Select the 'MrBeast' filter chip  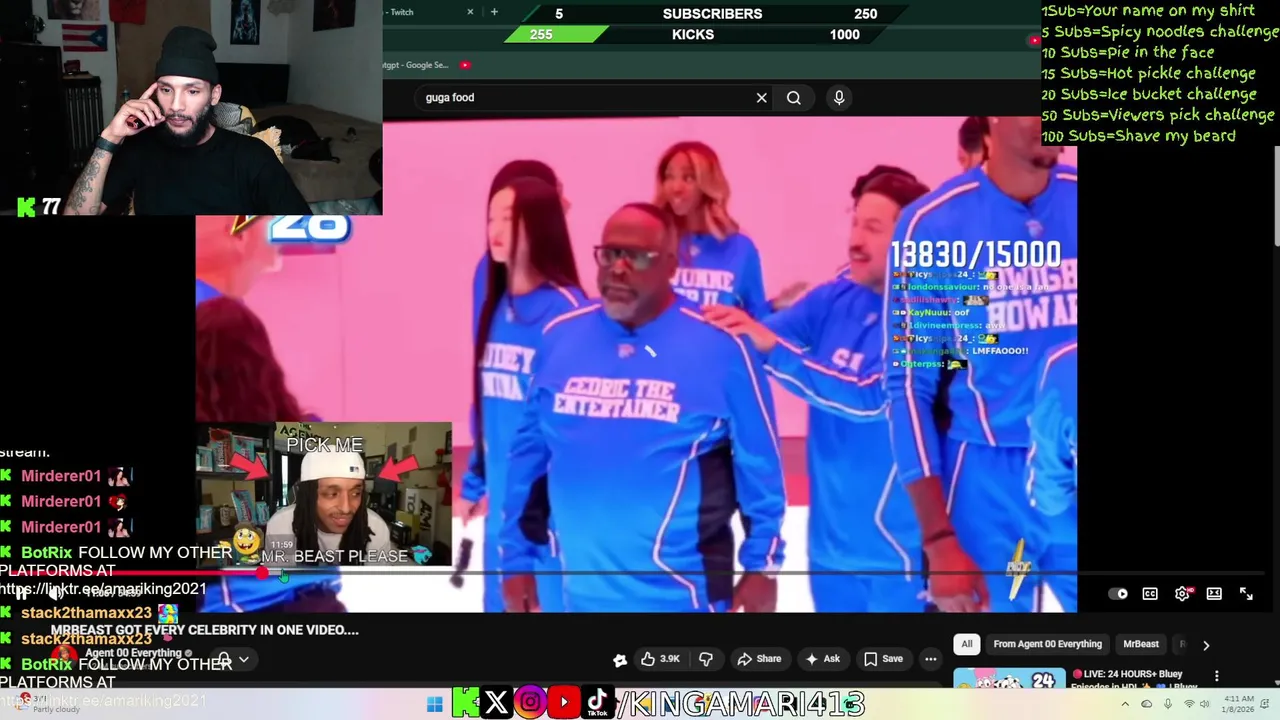(1141, 645)
